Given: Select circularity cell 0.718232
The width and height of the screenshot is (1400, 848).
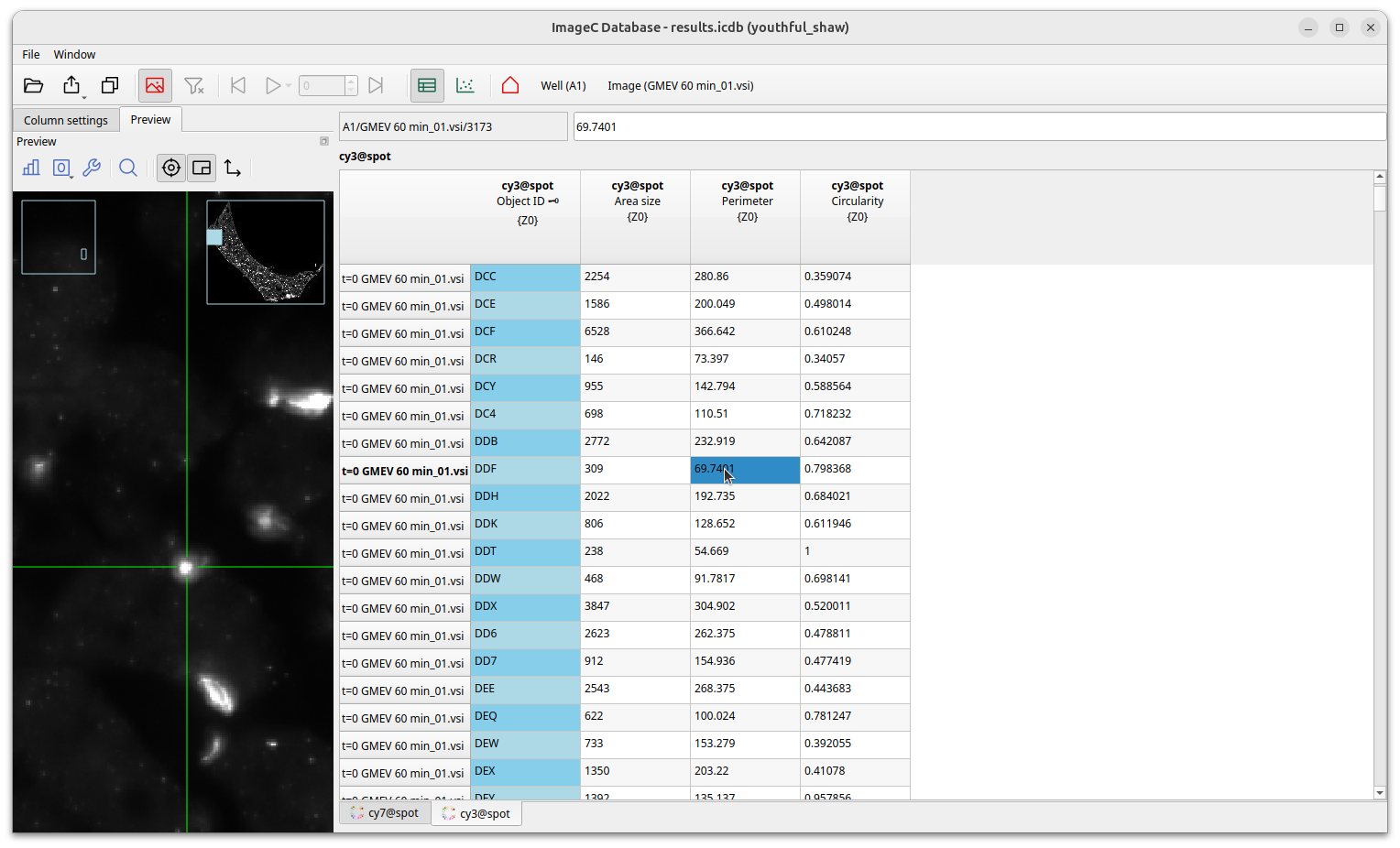Looking at the screenshot, I should 855,415.
